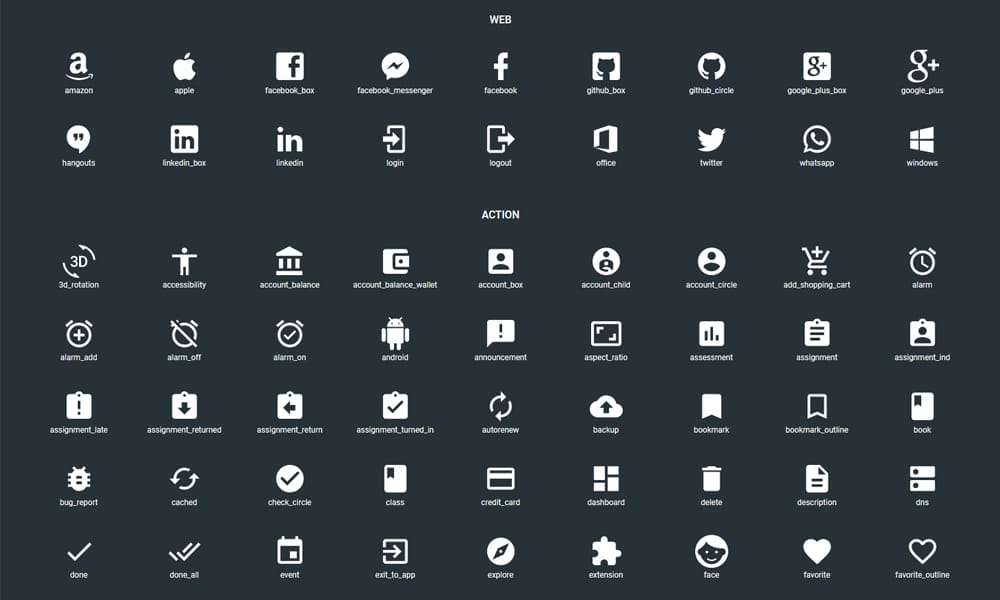Choose the alarm clock icon
Viewport: 1000px width, 600px height.
tap(922, 261)
